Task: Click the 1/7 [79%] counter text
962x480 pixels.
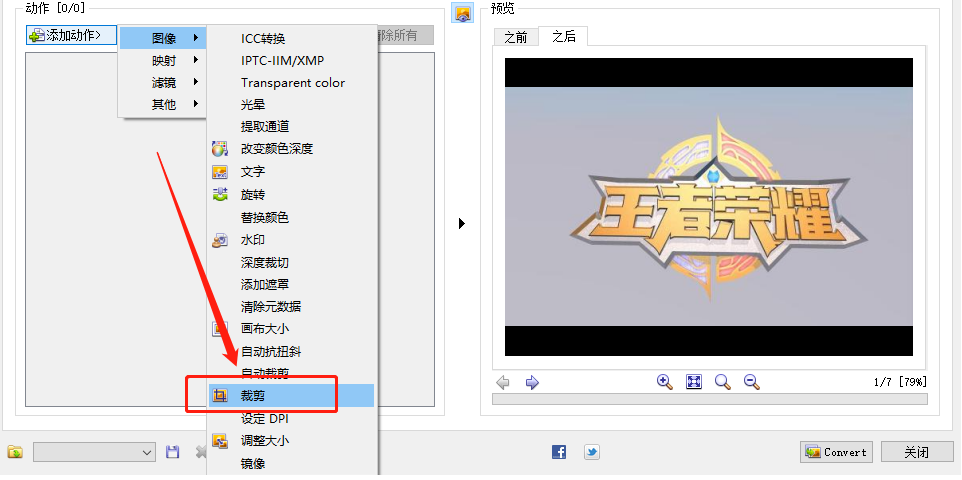Action: [x=900, y=382]
